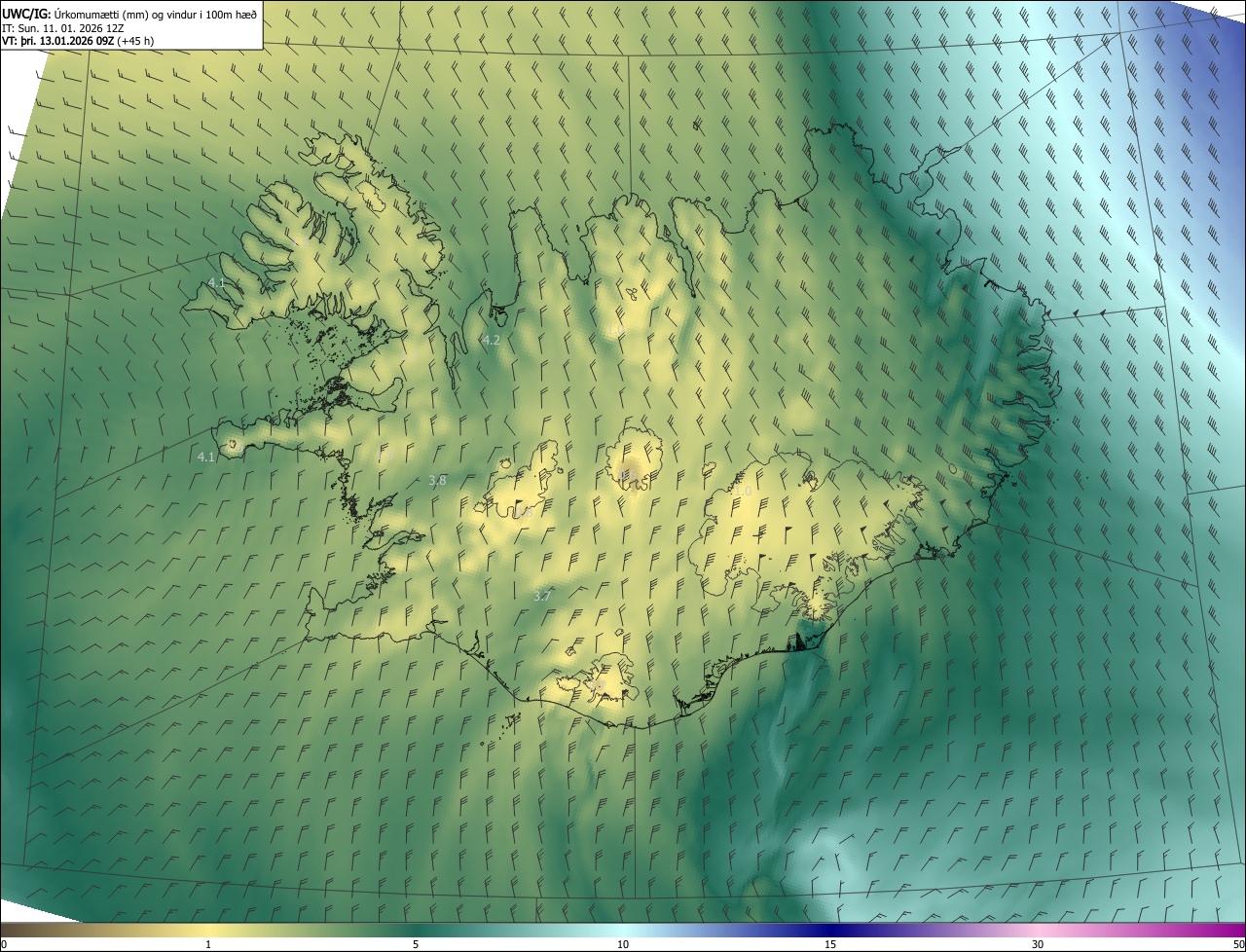Select the "IT: Sun. 11. 01. 2026 12Z" line
Viewport: 1246px width, 952px height.
click(62, 27)
